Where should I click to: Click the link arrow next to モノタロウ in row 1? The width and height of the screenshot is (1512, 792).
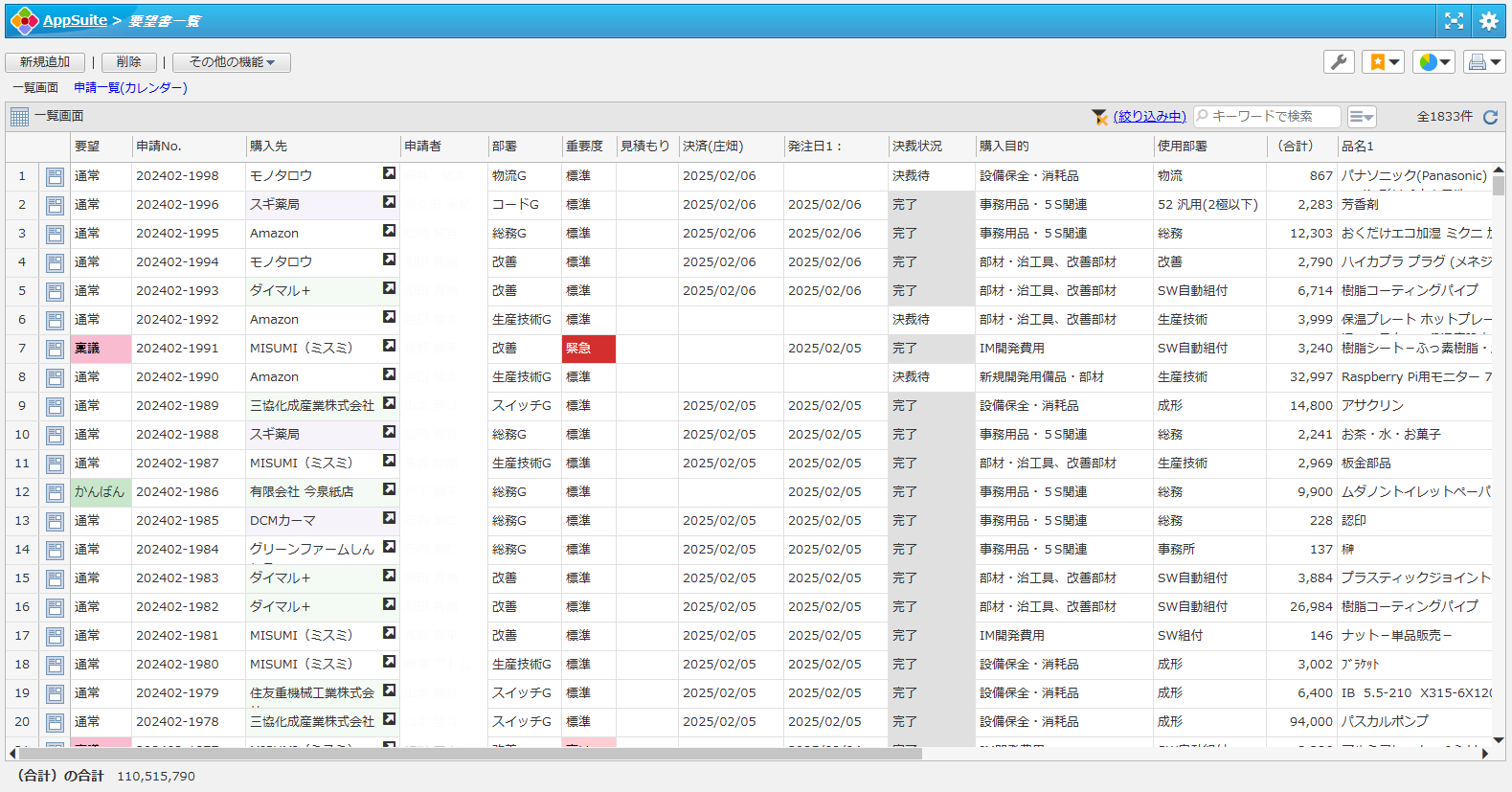(x=389, y=173)
